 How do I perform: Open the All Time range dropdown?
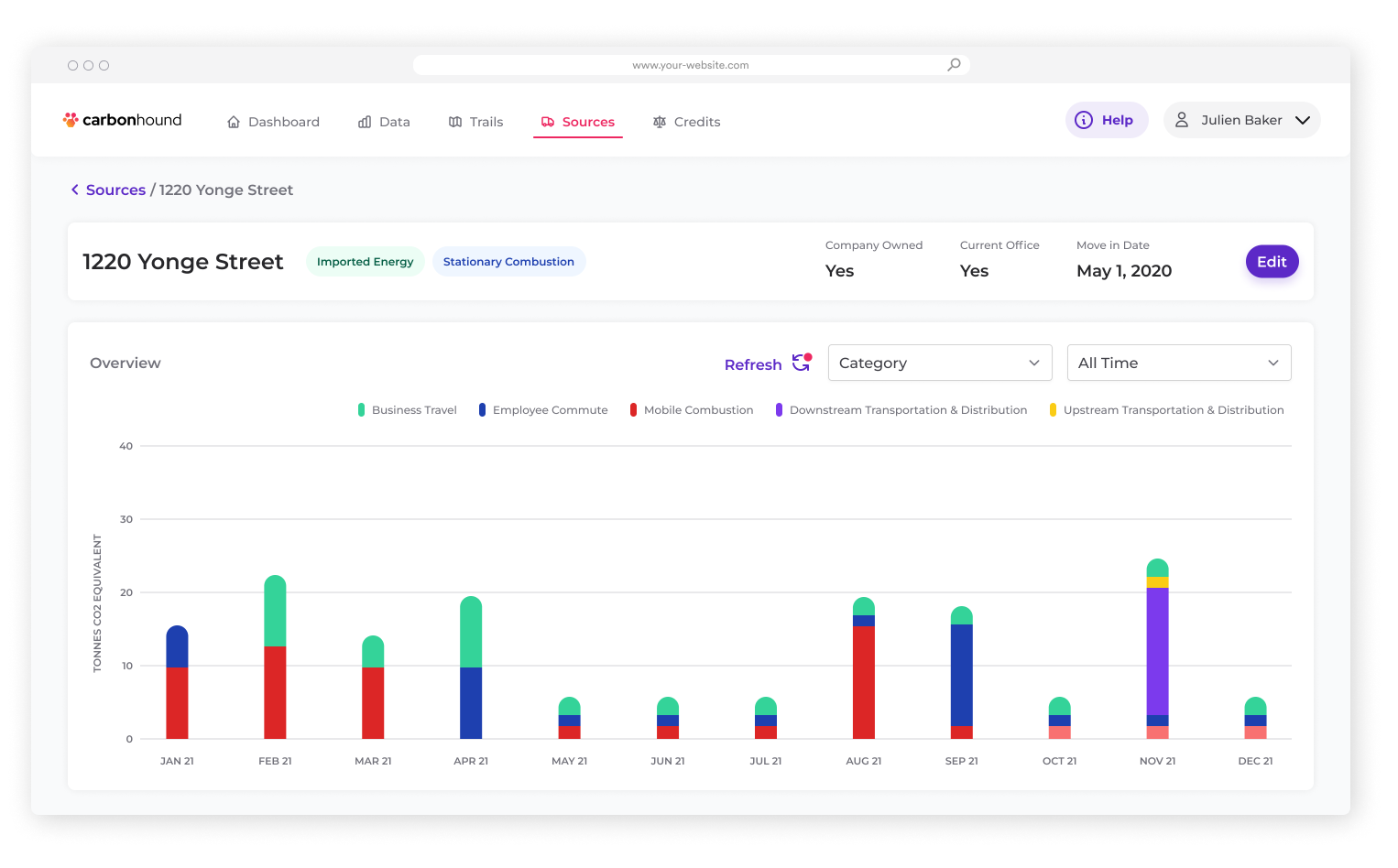(1178, 363)
